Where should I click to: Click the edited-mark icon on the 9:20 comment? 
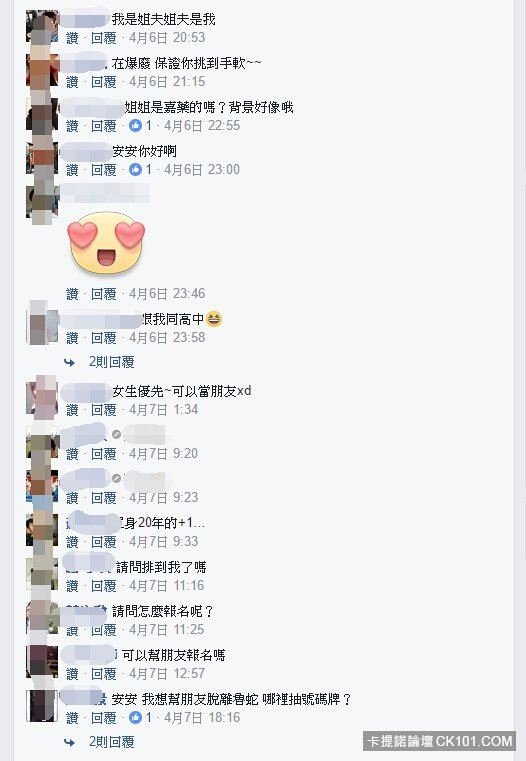click(116, 434)
